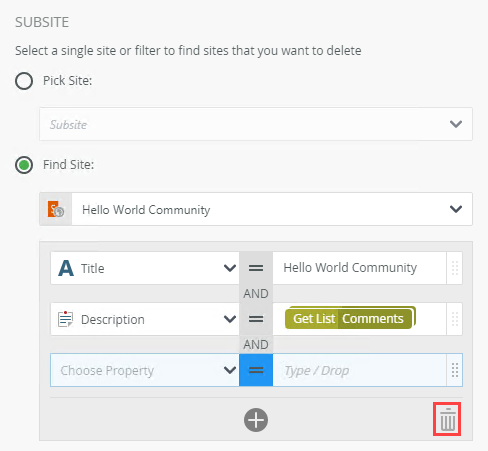
Task: Click the Description field note icon
Action: (65, 319)
